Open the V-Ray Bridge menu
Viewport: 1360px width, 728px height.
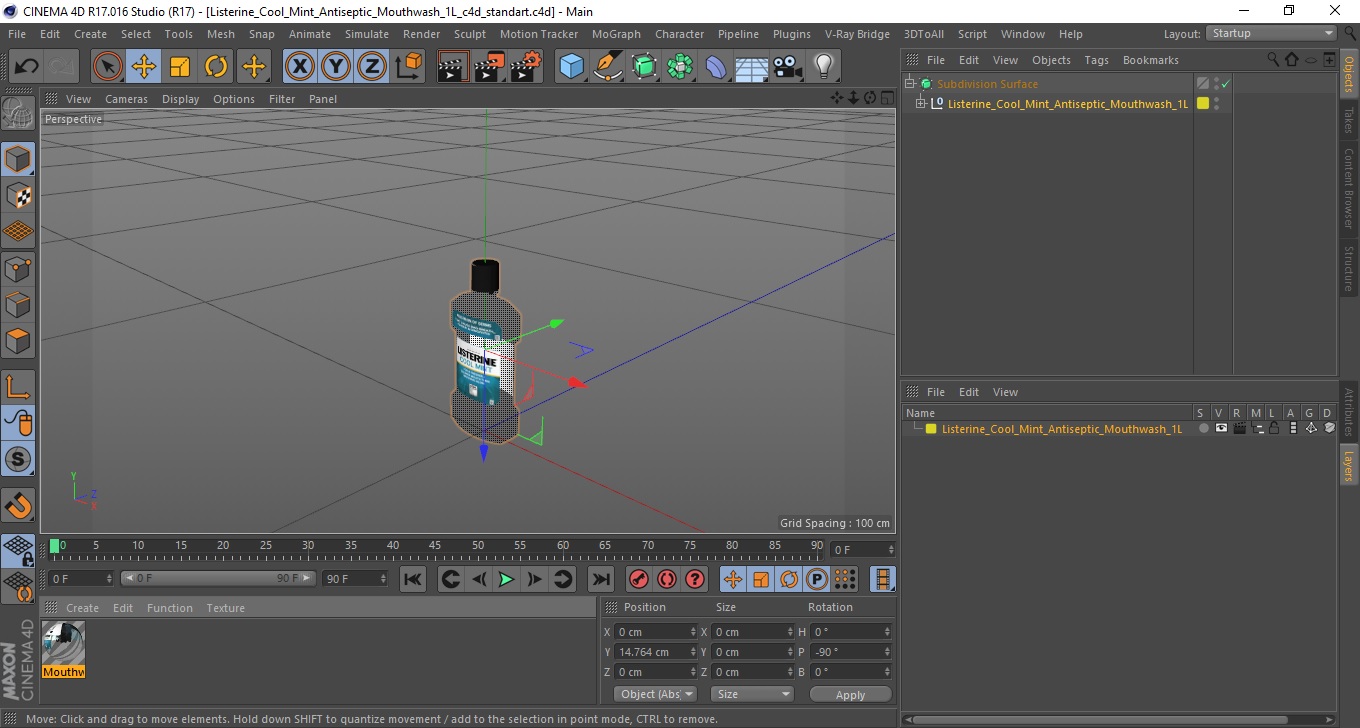[x=857, y=34]
